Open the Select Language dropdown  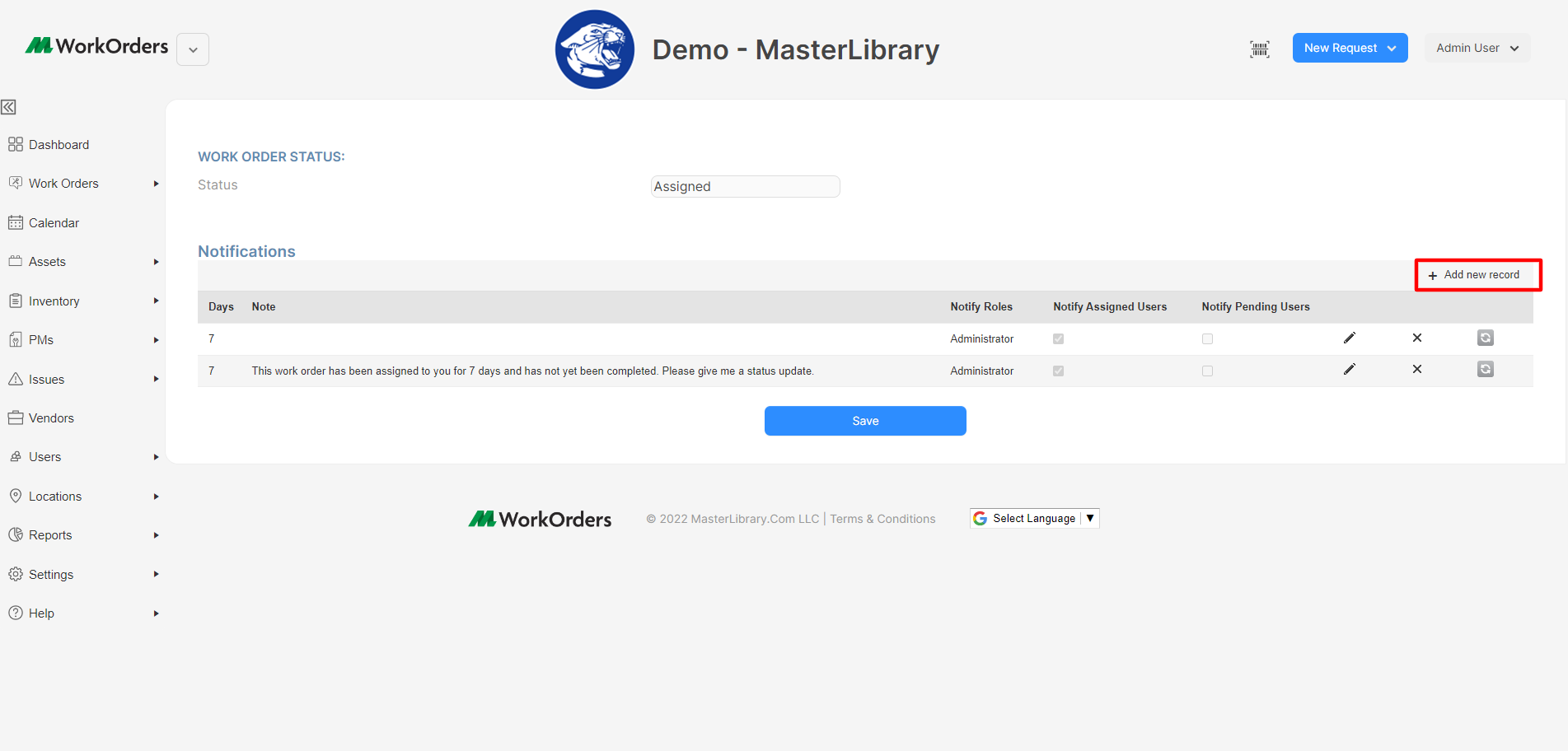1035,518
